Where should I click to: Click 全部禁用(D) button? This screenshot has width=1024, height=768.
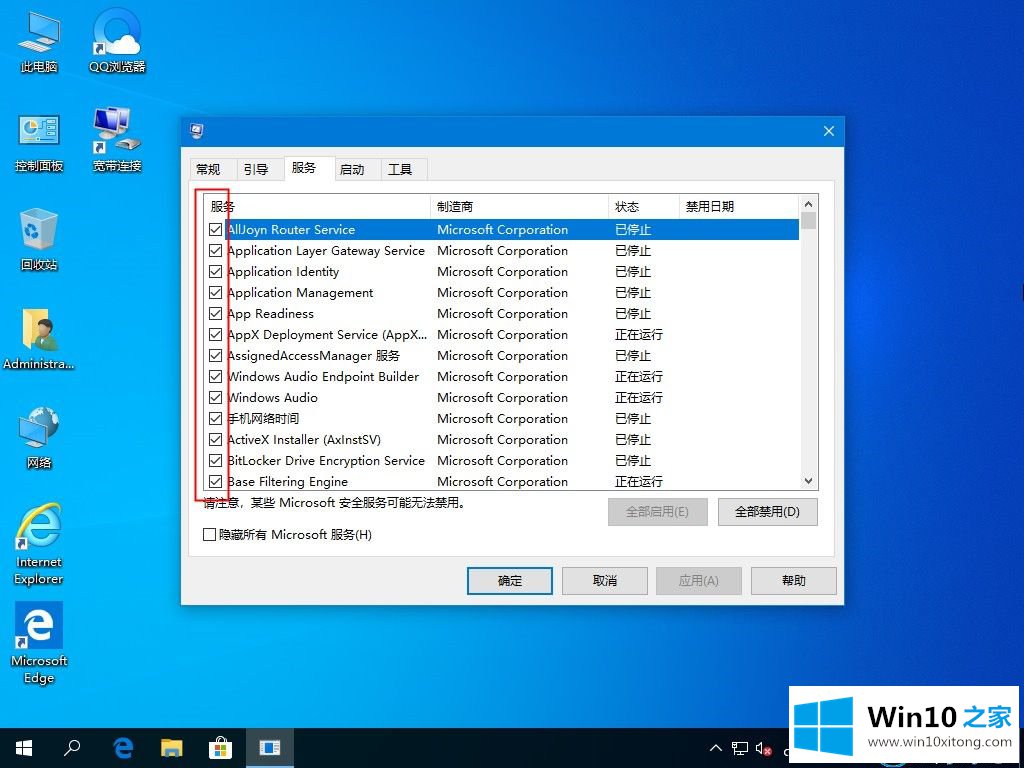tap(767, 512)
